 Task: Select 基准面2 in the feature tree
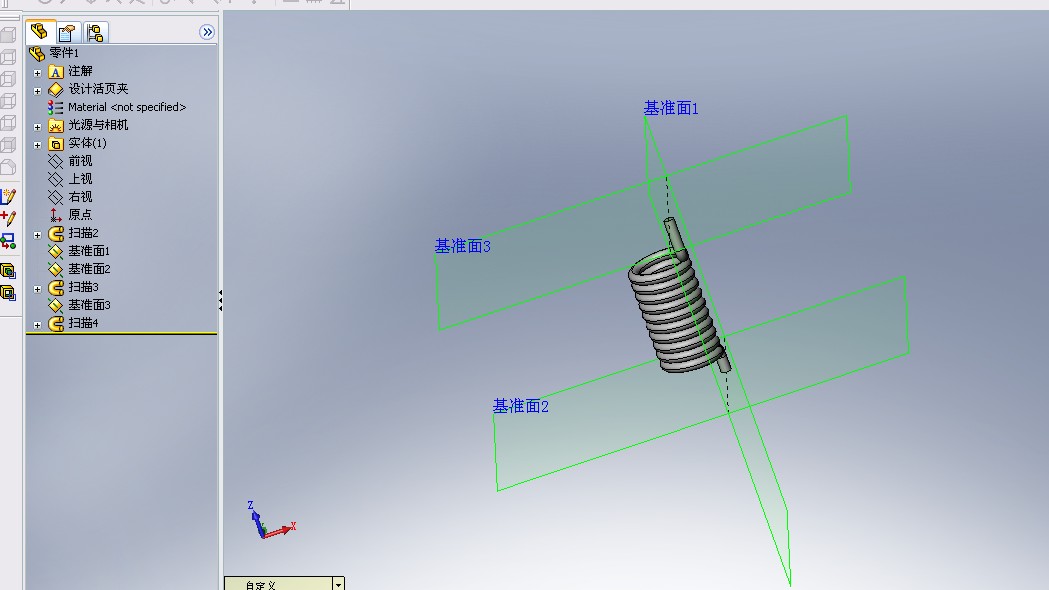[x=89, y=270]
